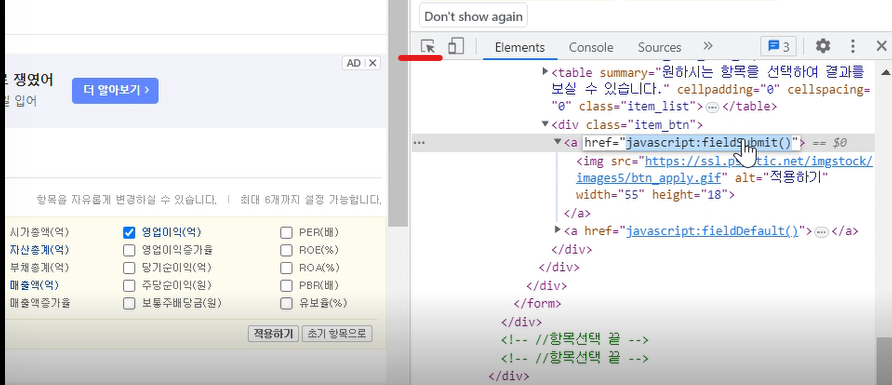This screenshot has width=892, height=385.
Task: Close the DevTools panel
Action: coord(881,47)
